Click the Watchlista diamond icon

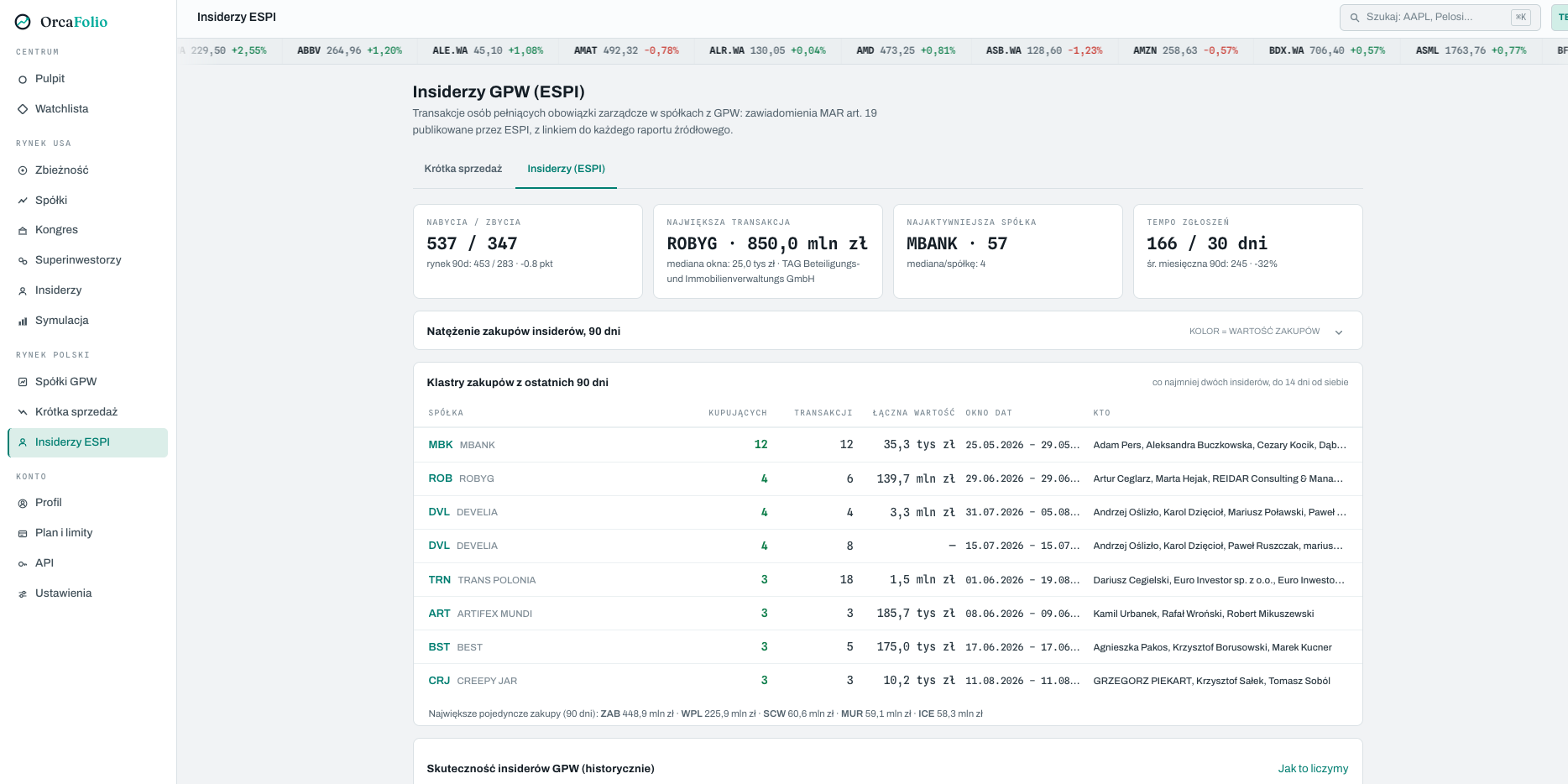click(23, 109)
